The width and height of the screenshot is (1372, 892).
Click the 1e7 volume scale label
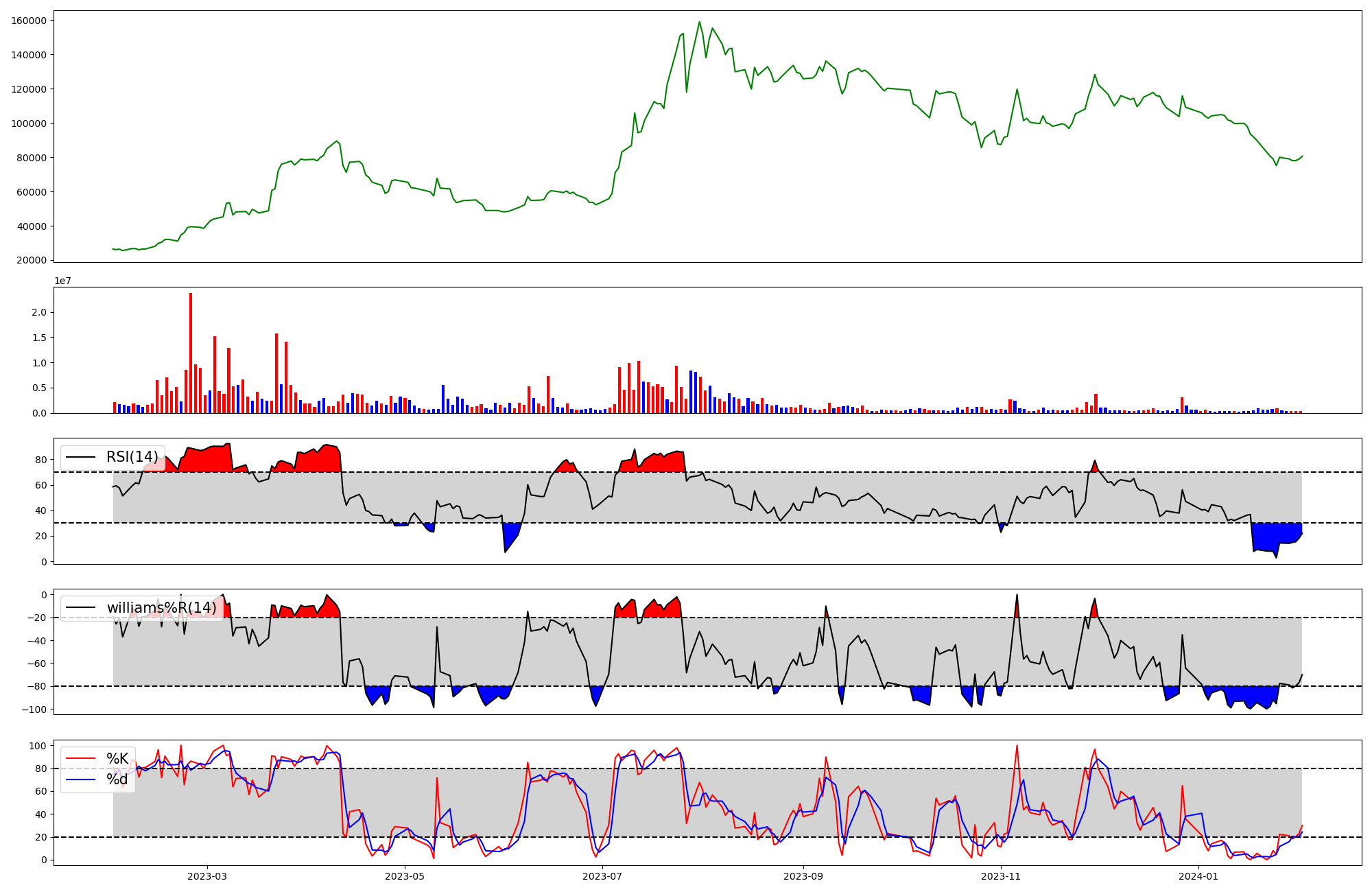[x=62, y=281]
